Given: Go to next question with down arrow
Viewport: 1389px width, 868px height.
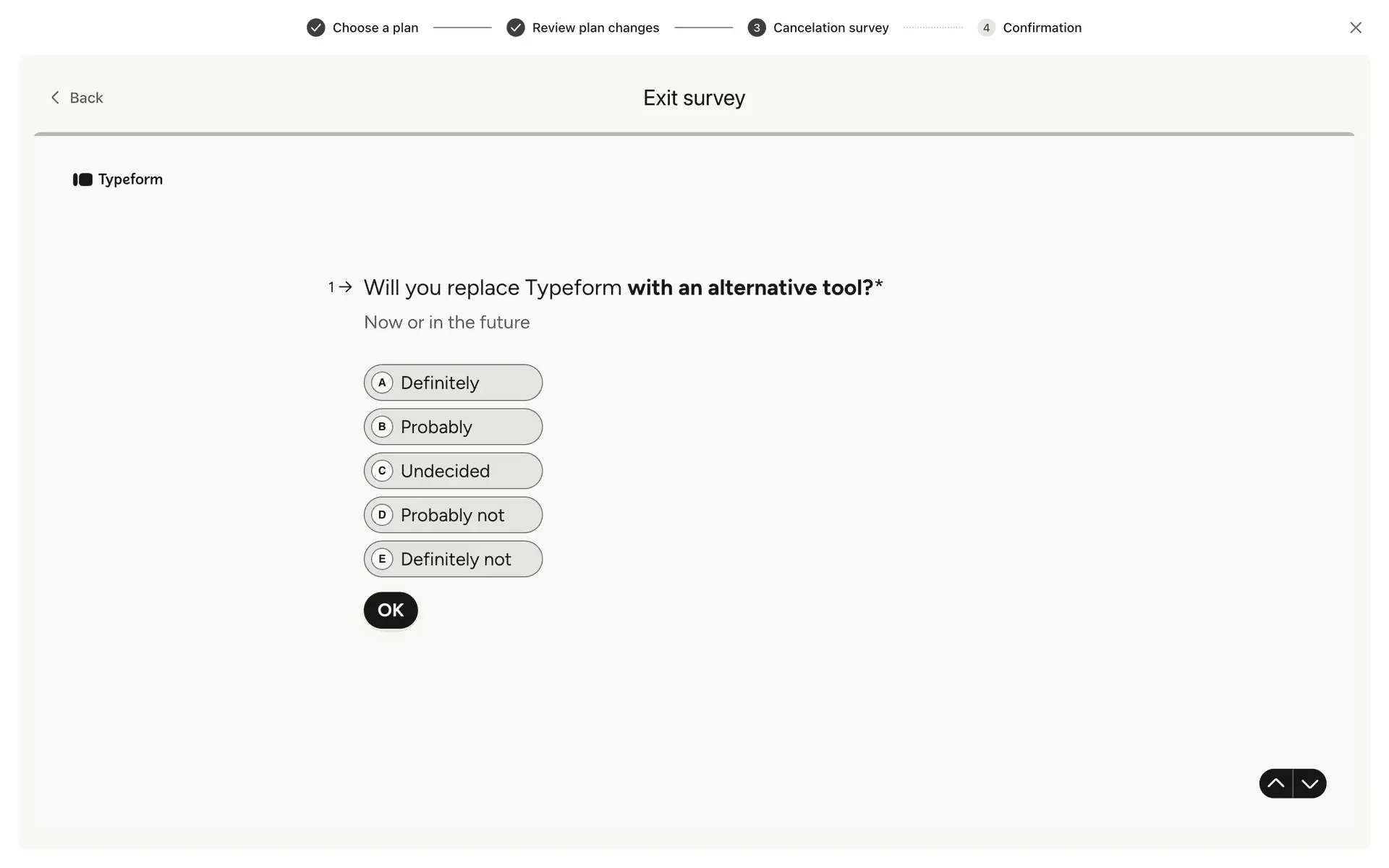Looking at the screenshot, I should pos(1309,783).
